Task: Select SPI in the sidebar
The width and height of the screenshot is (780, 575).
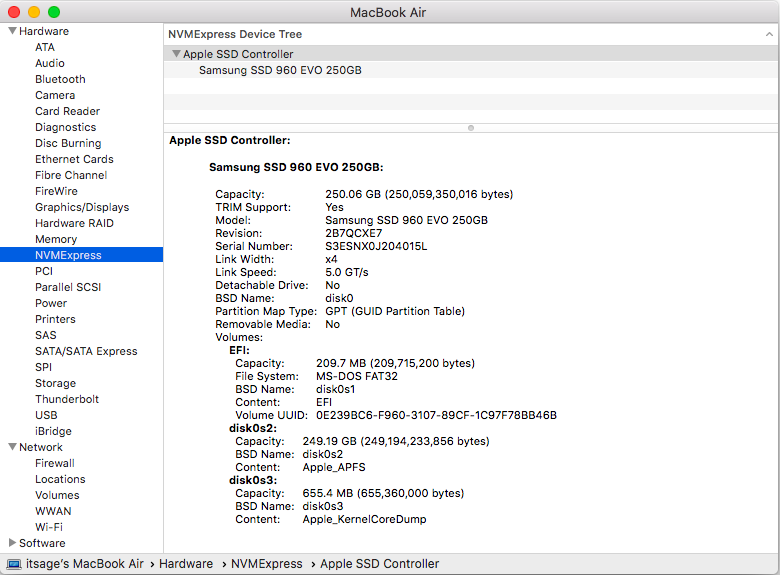Action: click(x=43, y=367)
